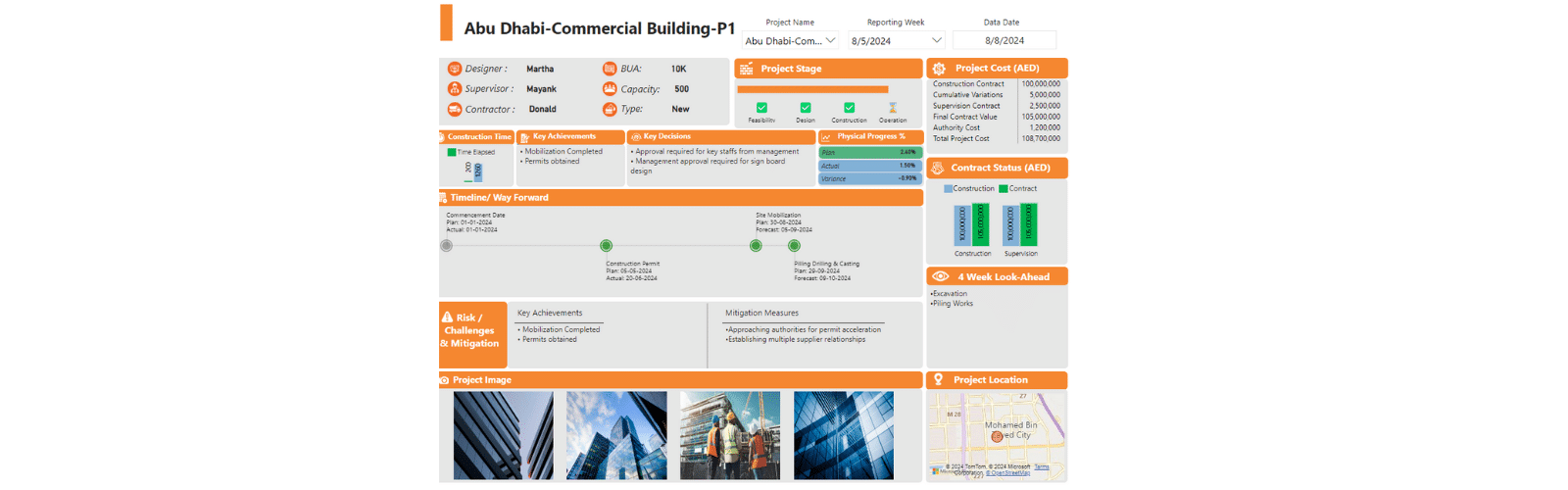Click the Project Location pin icon
Image resolution: width=1568 pixels, height=490 pixels.
coord(938,379)
